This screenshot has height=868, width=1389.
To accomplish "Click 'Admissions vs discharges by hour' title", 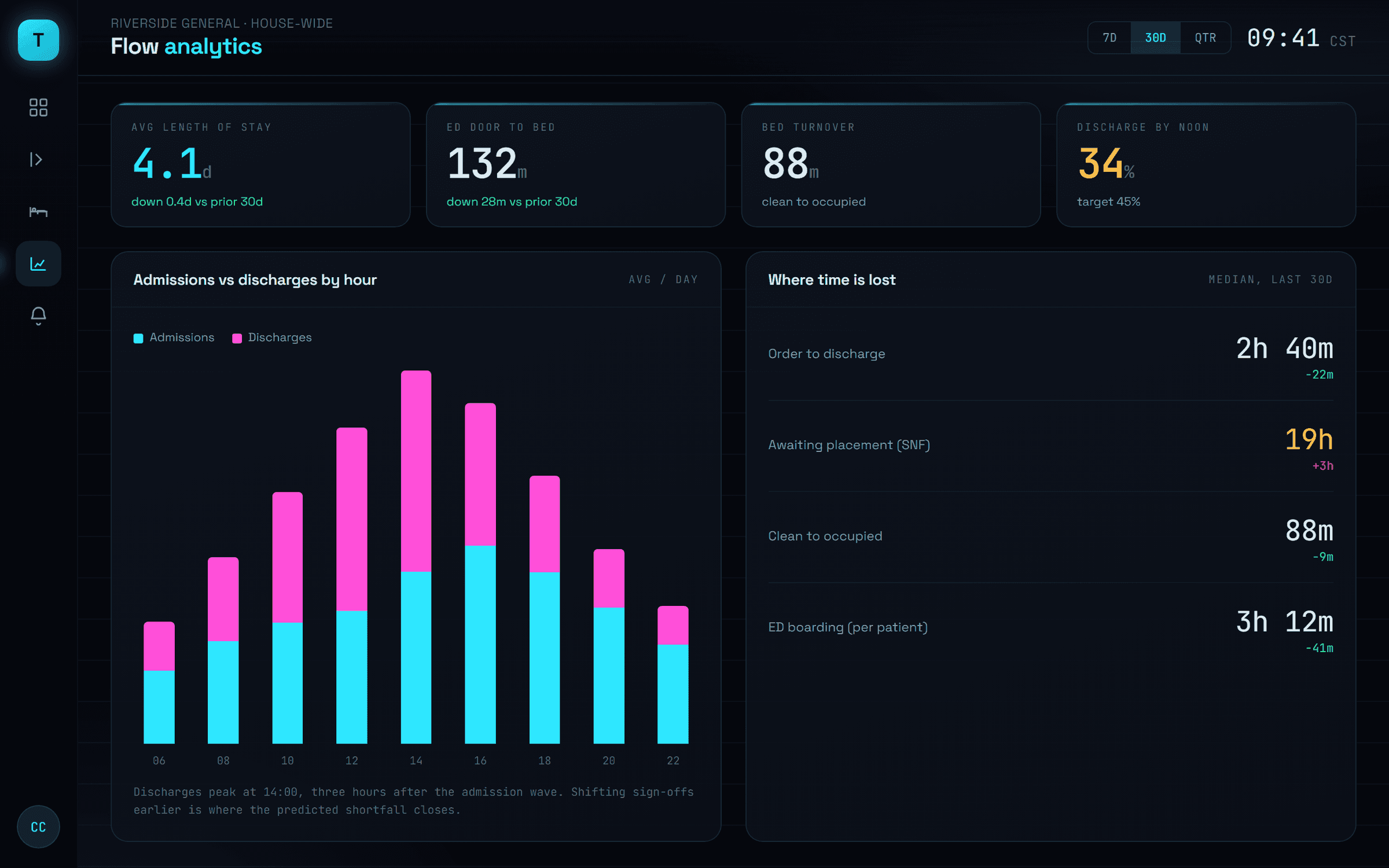I will pos(255,280).
